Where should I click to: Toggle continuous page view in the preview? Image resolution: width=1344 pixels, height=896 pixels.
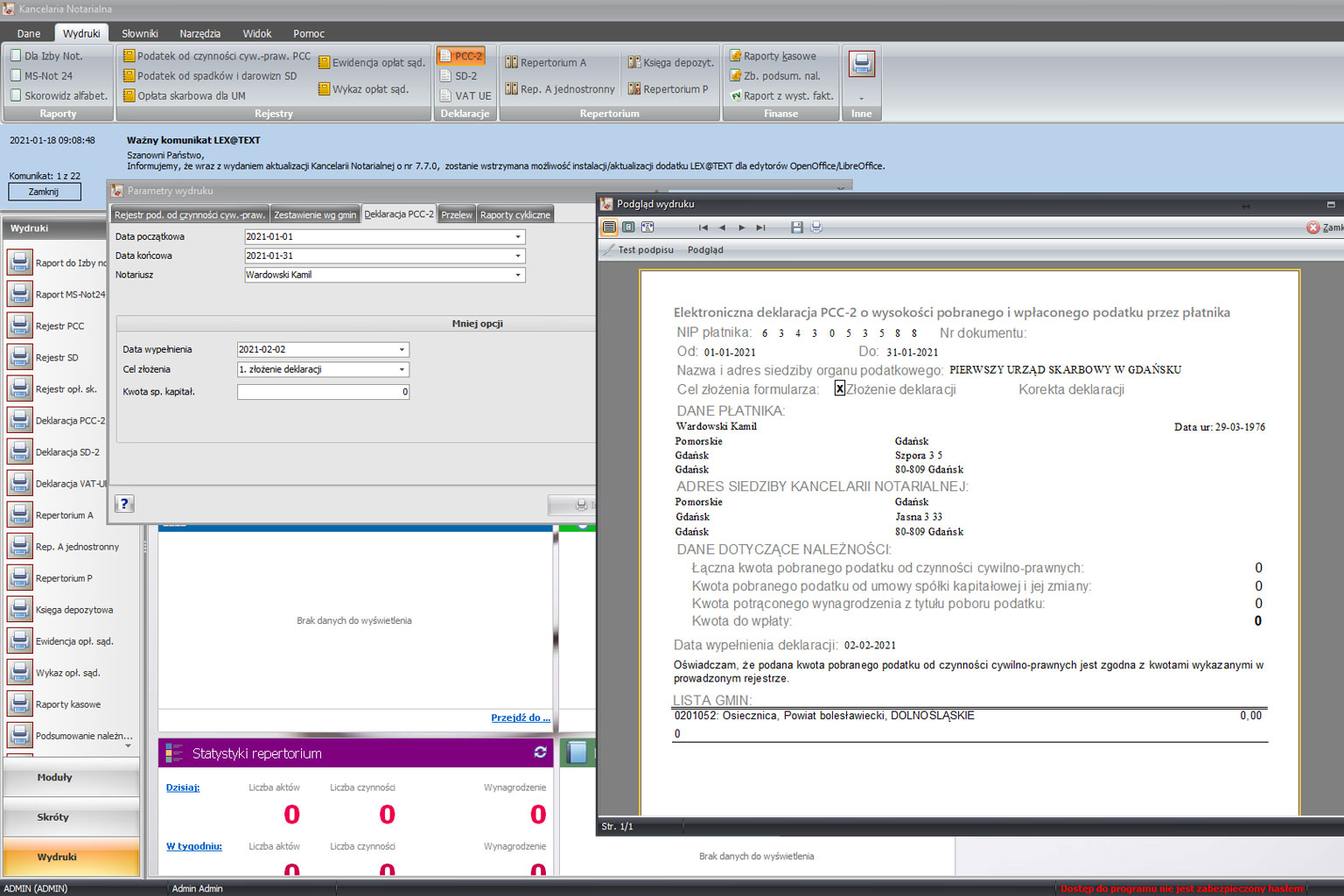point(609,227)
